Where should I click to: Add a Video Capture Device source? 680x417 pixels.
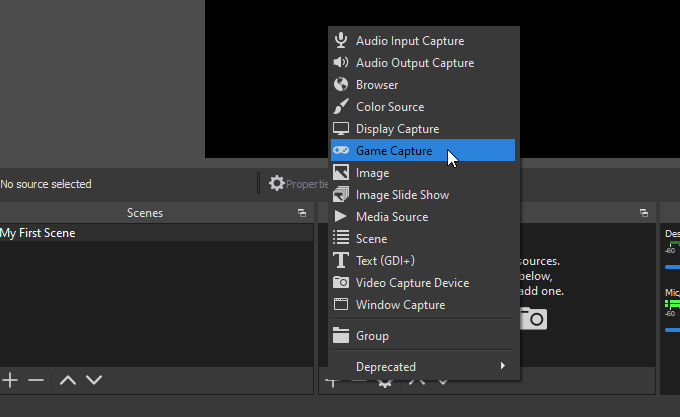(x=412, y=283)
